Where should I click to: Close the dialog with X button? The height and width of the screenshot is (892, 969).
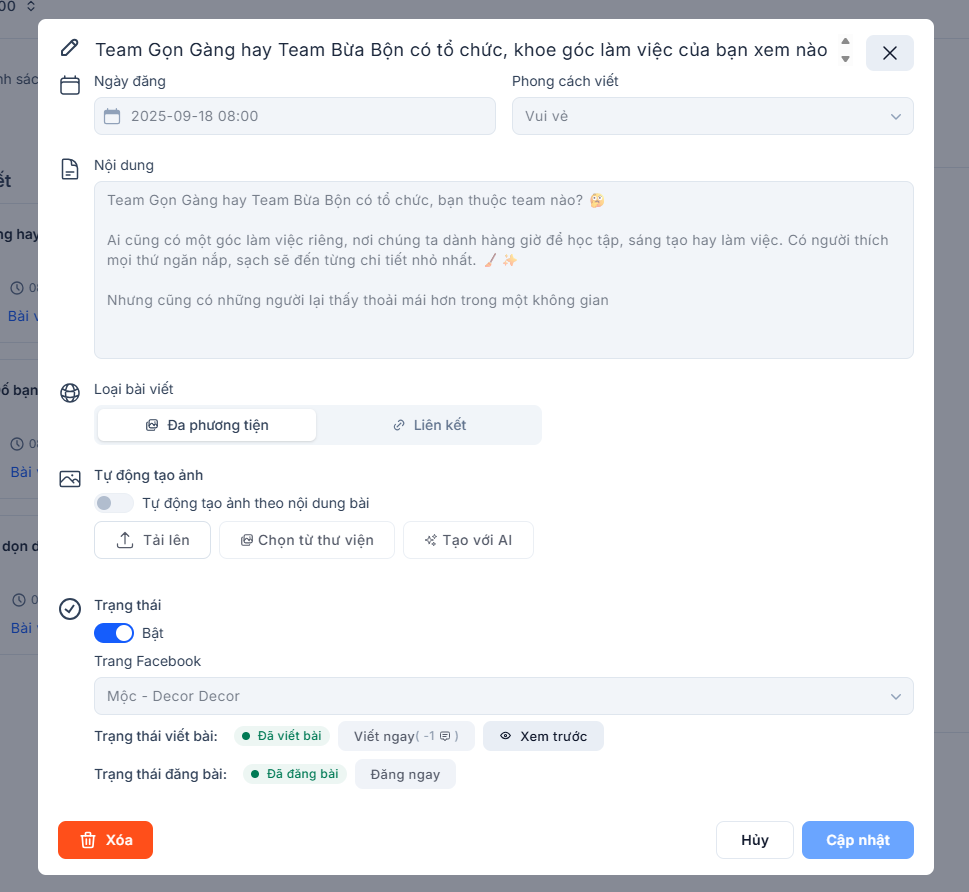tap(889, 53)
